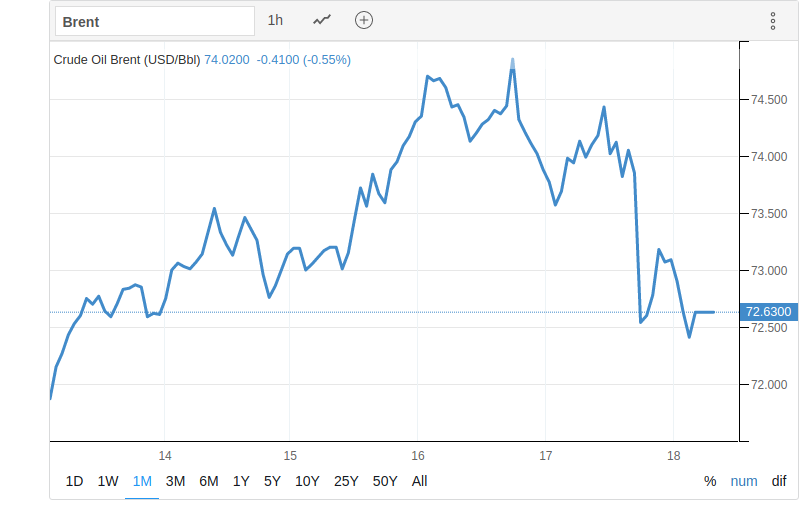Viewport: 812px width, 515px height.
Task: Toggle num scale mode
Action: tap(744, 481)
